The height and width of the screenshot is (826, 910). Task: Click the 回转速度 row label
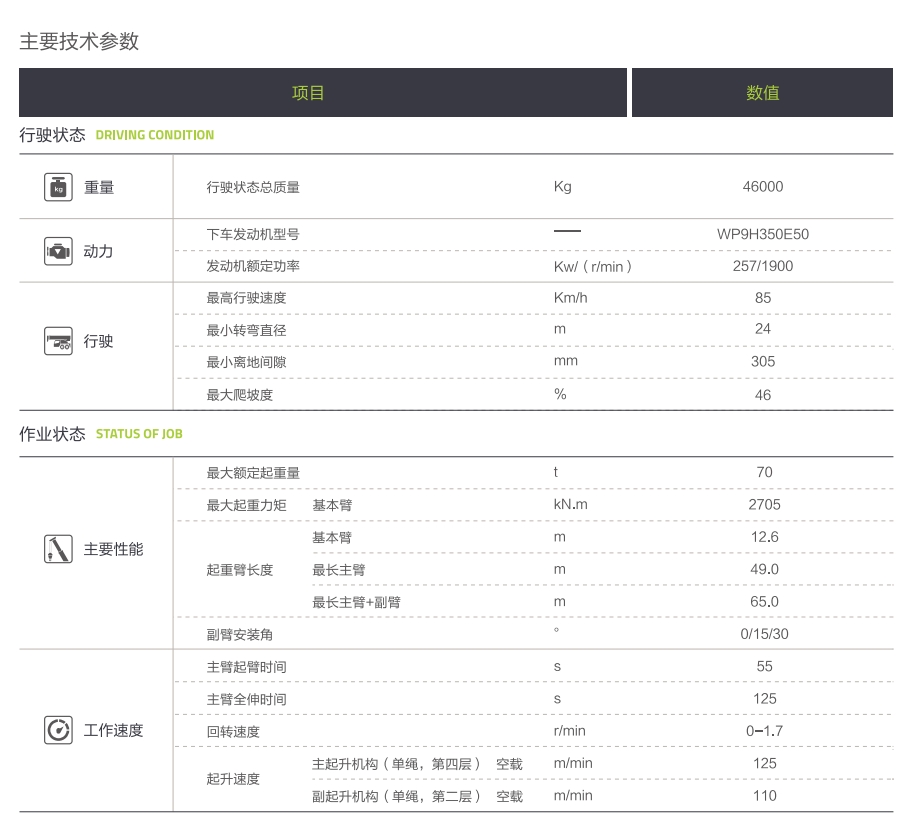pyautogui.click(x=233, y=731)
